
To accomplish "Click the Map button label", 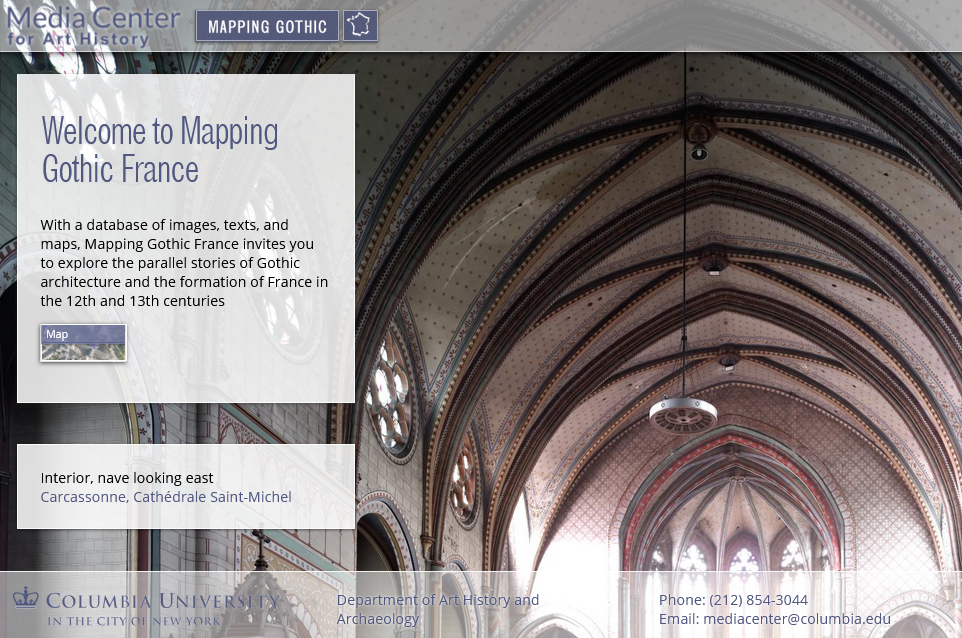I will (x=57, y=334).
